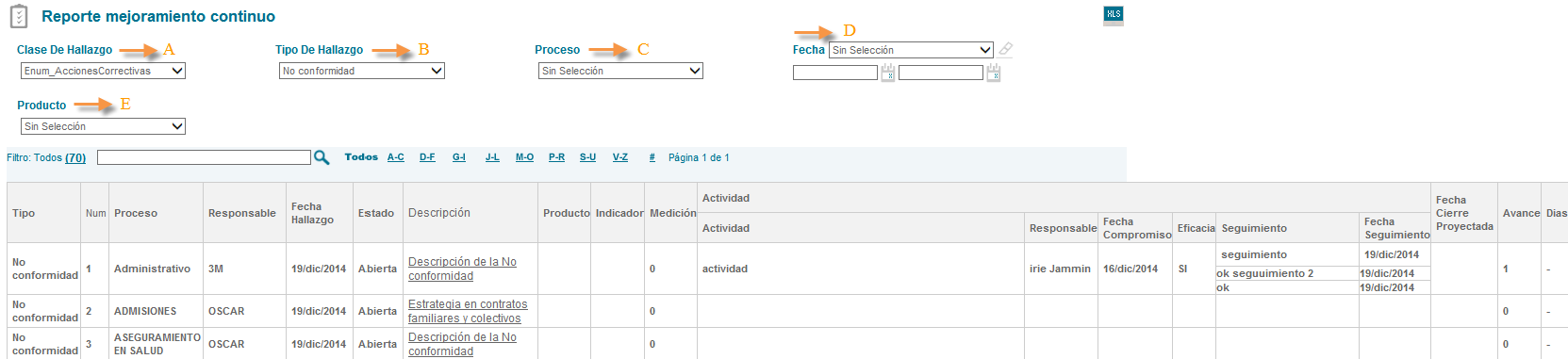Clear Fecha selection with the eraser icon
The image size is (1568, 359).
coord(1006,49)
